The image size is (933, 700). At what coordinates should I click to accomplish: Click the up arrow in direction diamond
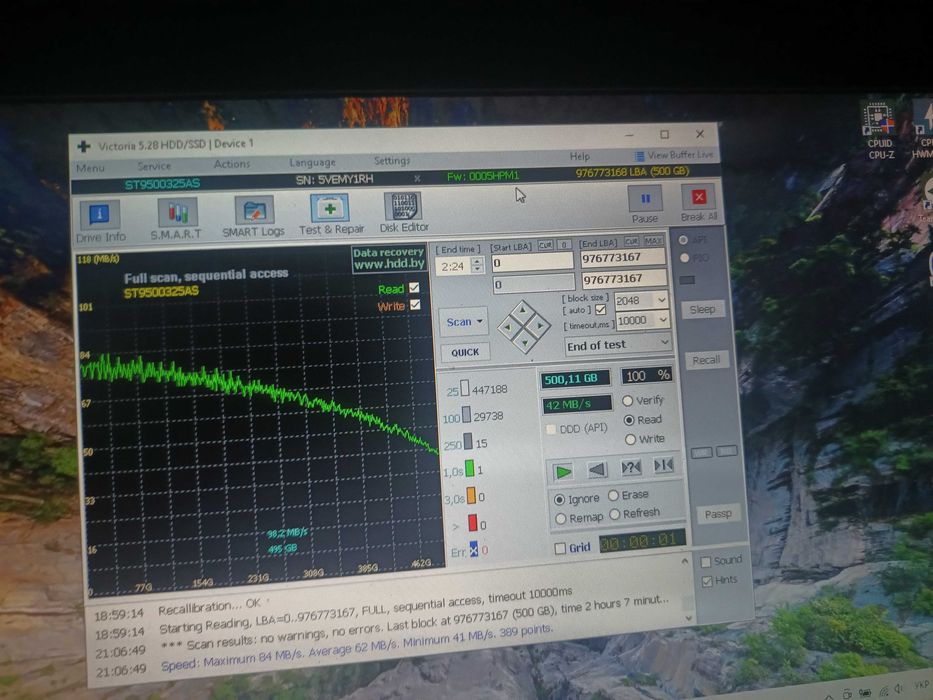tap(522, 310)
